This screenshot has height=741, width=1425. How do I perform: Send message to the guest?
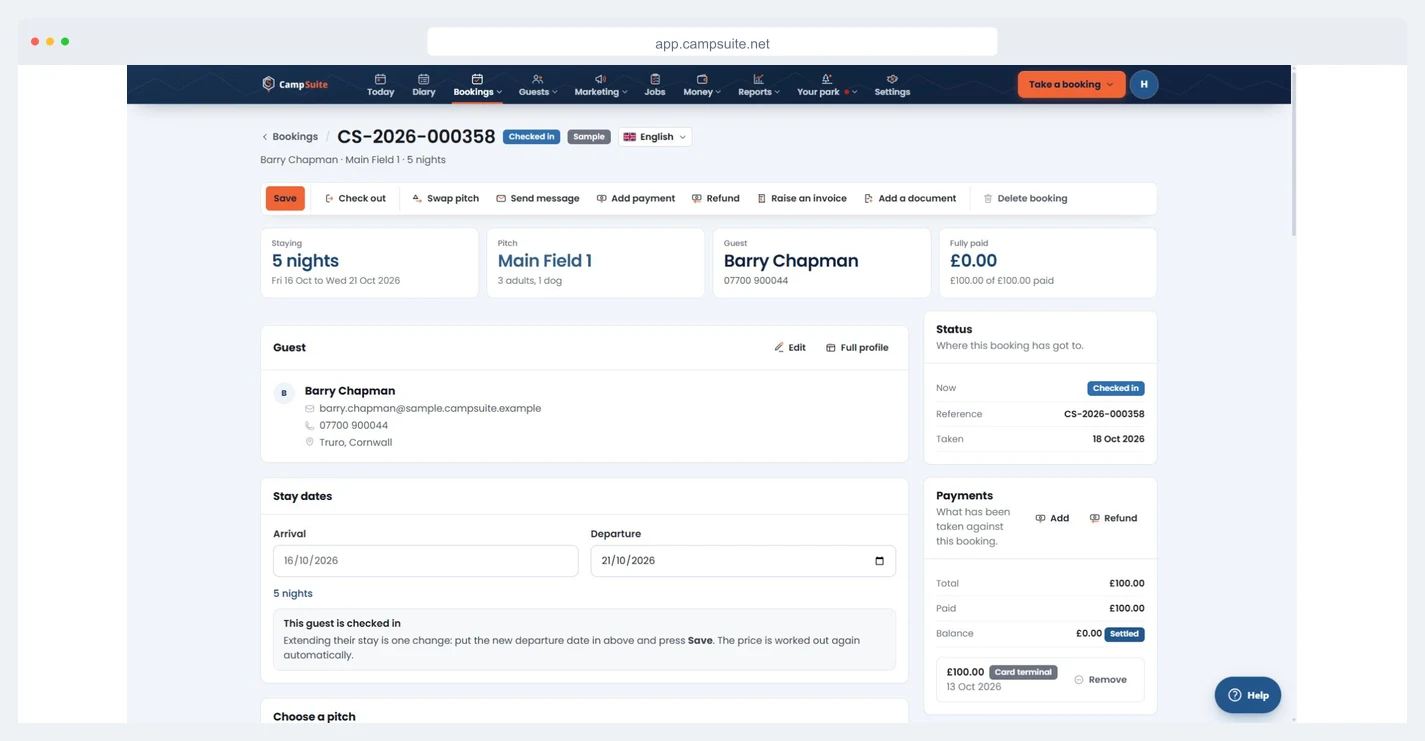tap(538, 198)
